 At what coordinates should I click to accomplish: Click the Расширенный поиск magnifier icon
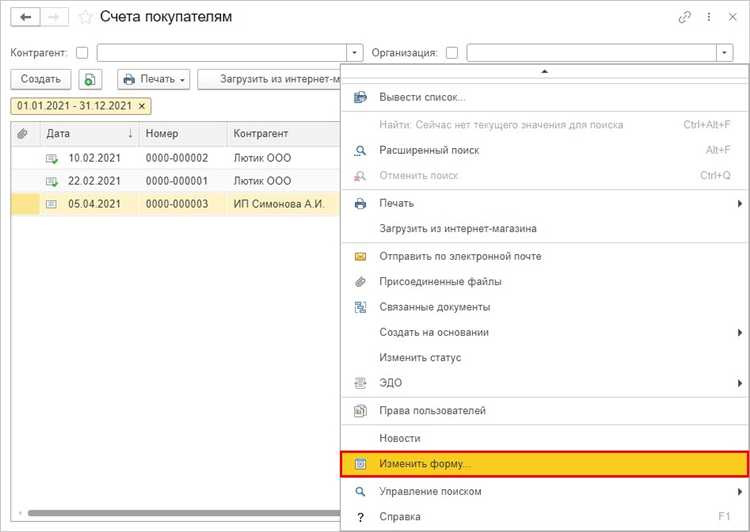coord(360,151)
